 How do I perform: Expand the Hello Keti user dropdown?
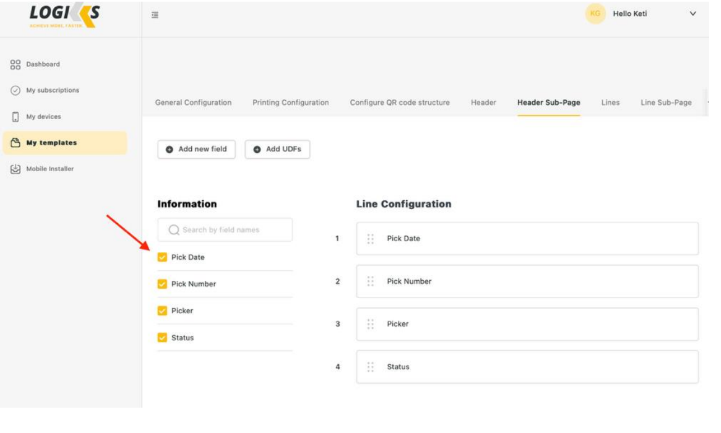[x=693, y=13]
